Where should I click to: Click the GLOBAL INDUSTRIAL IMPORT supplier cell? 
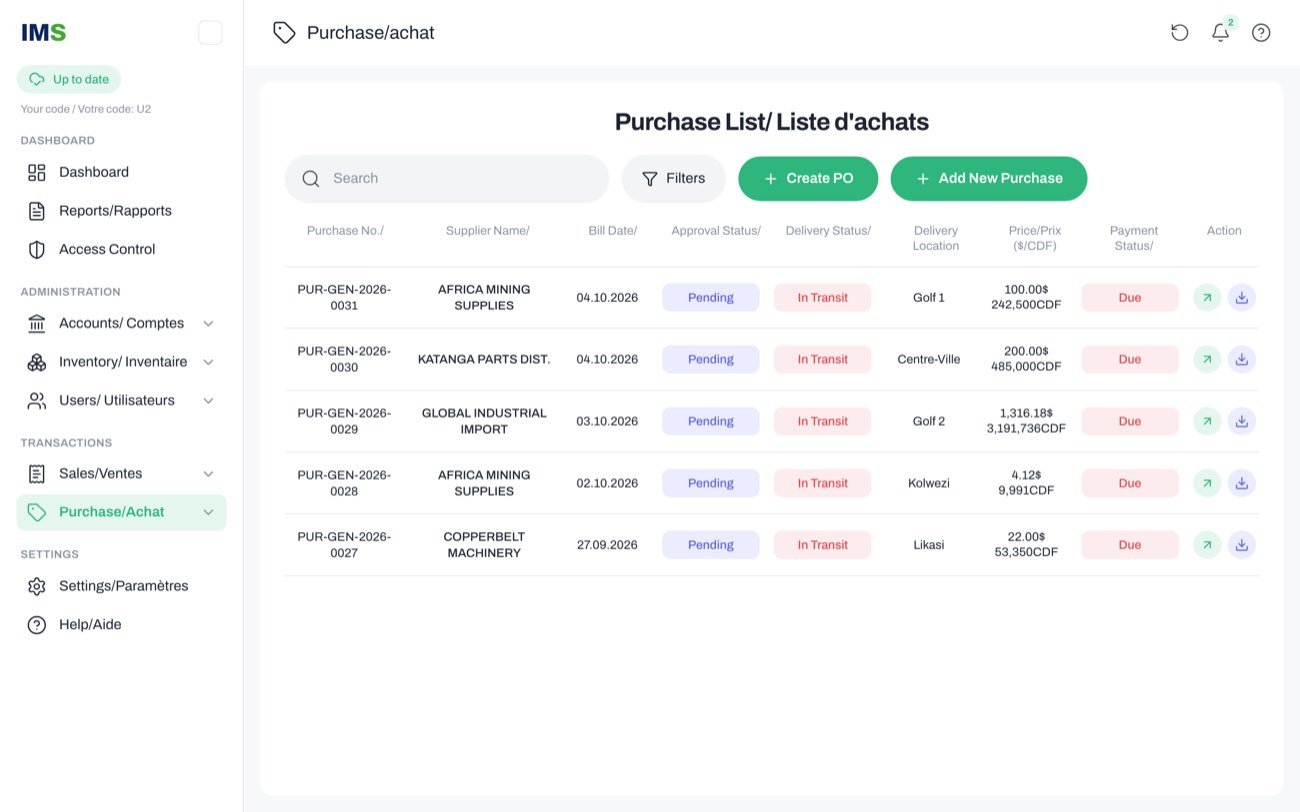[484, 421]
